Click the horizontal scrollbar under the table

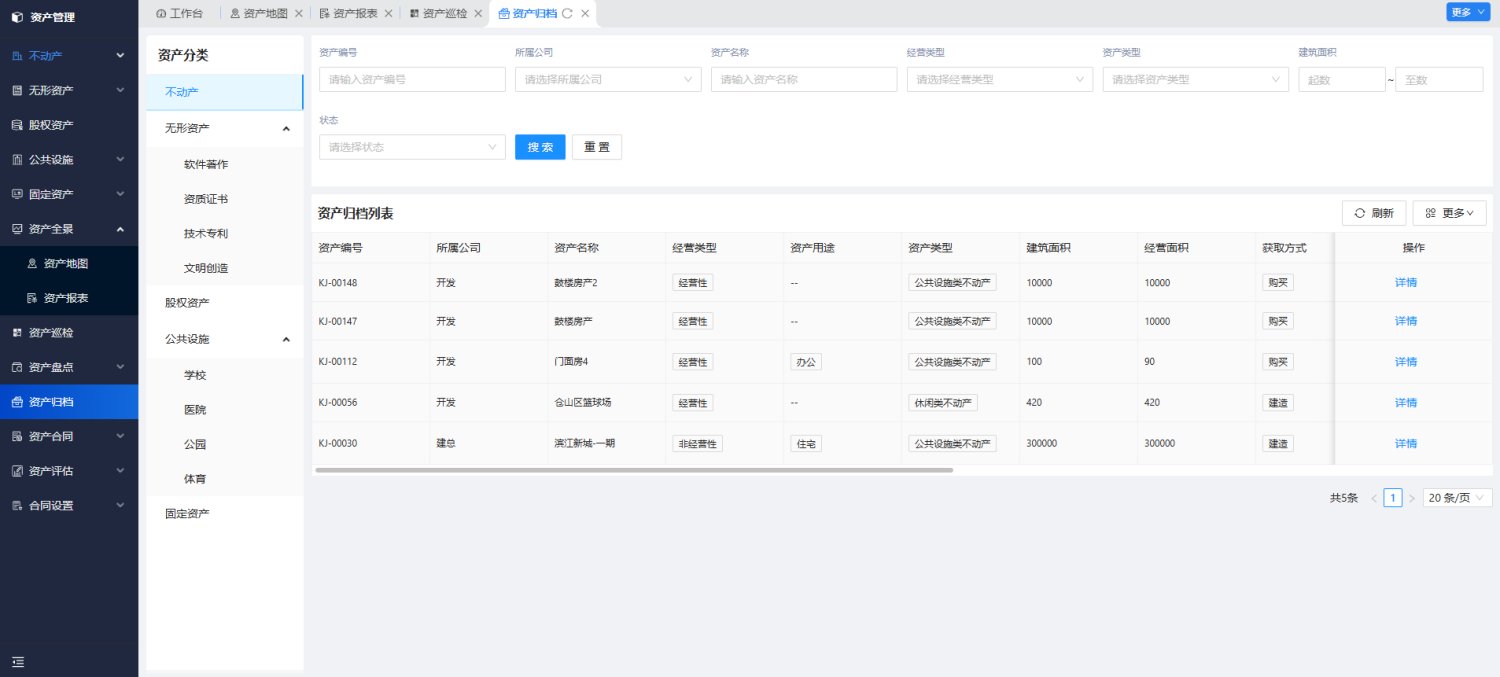point(634,469)
